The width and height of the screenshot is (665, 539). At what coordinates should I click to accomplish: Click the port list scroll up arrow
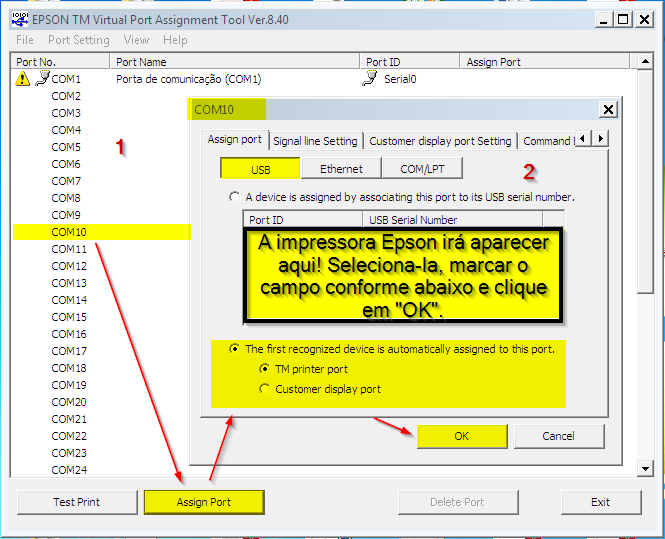pos(645,62)
